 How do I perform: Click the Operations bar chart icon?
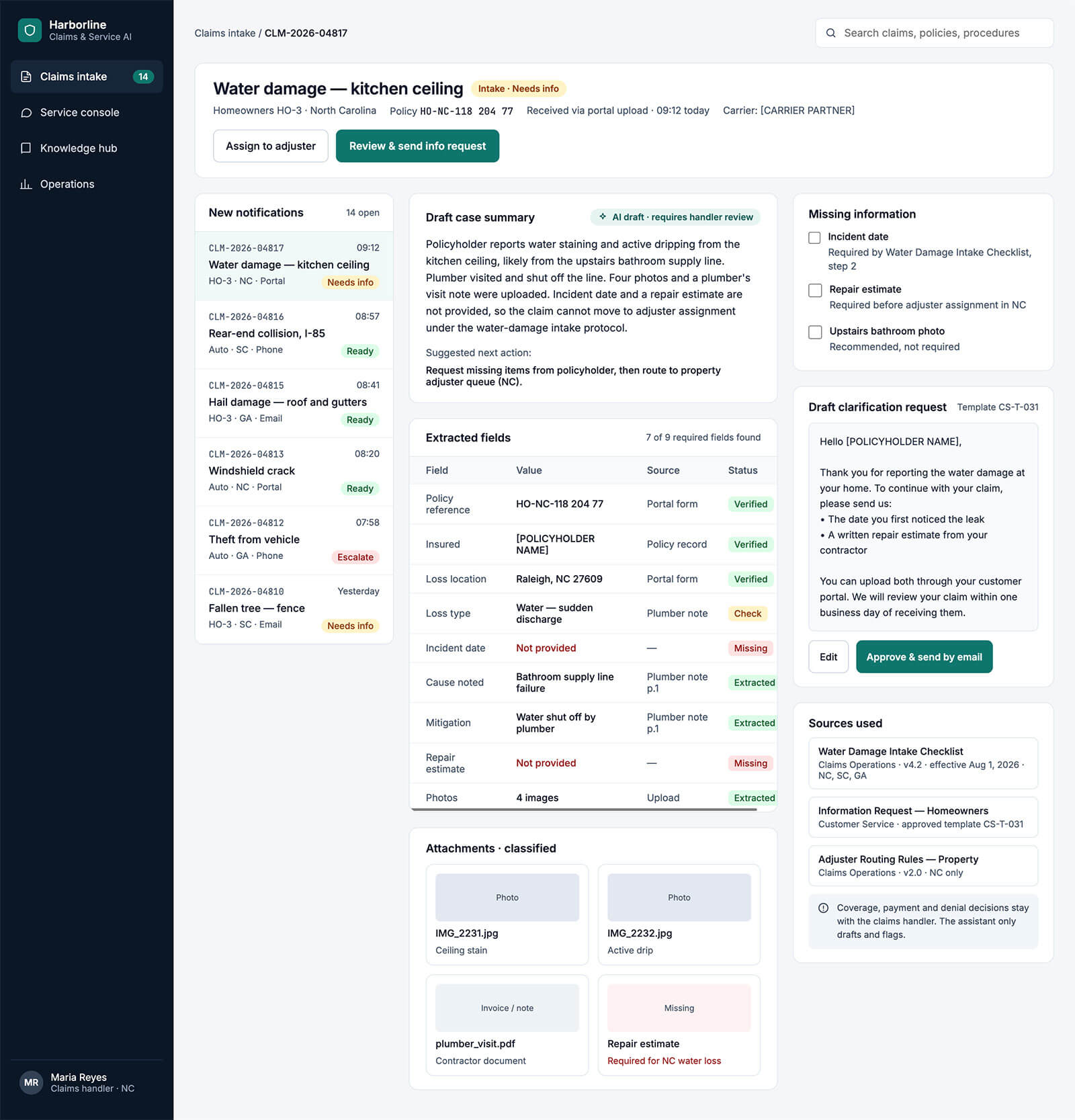(x=26, y=184)
